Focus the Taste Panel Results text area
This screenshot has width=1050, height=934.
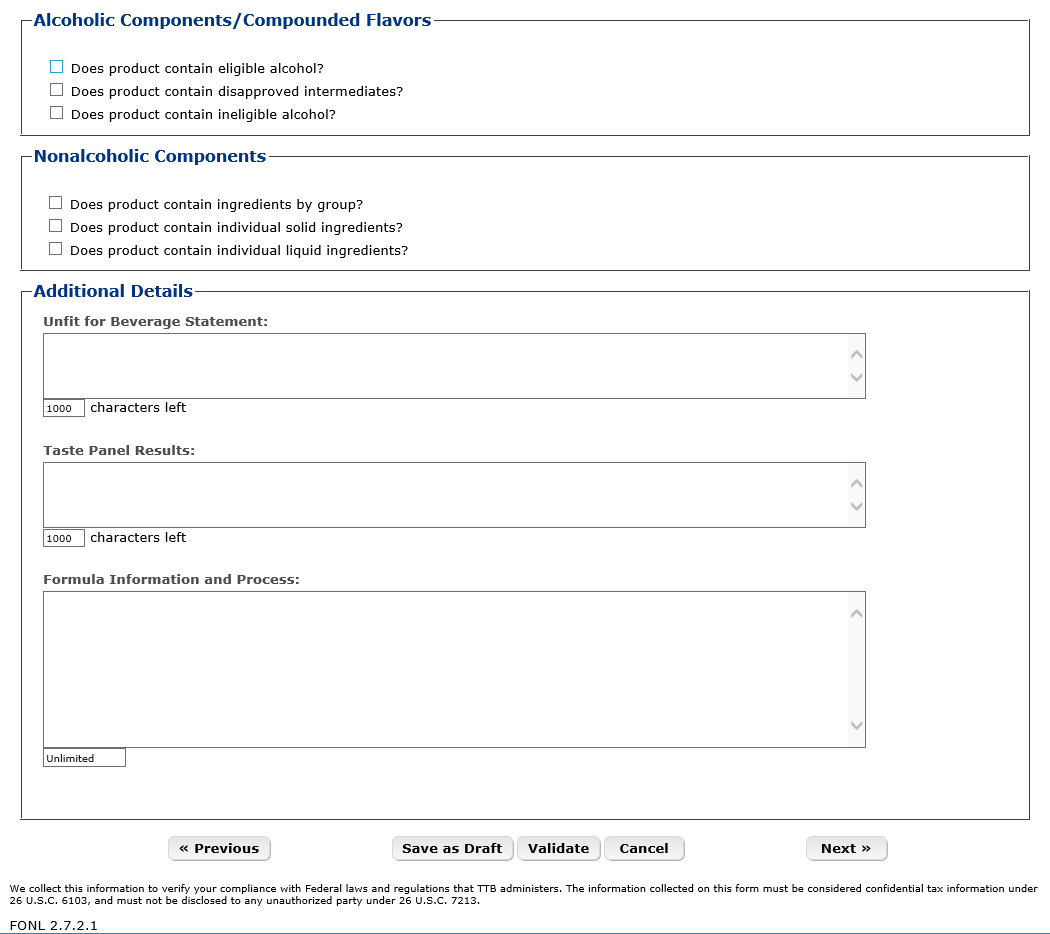coord(444,495)
